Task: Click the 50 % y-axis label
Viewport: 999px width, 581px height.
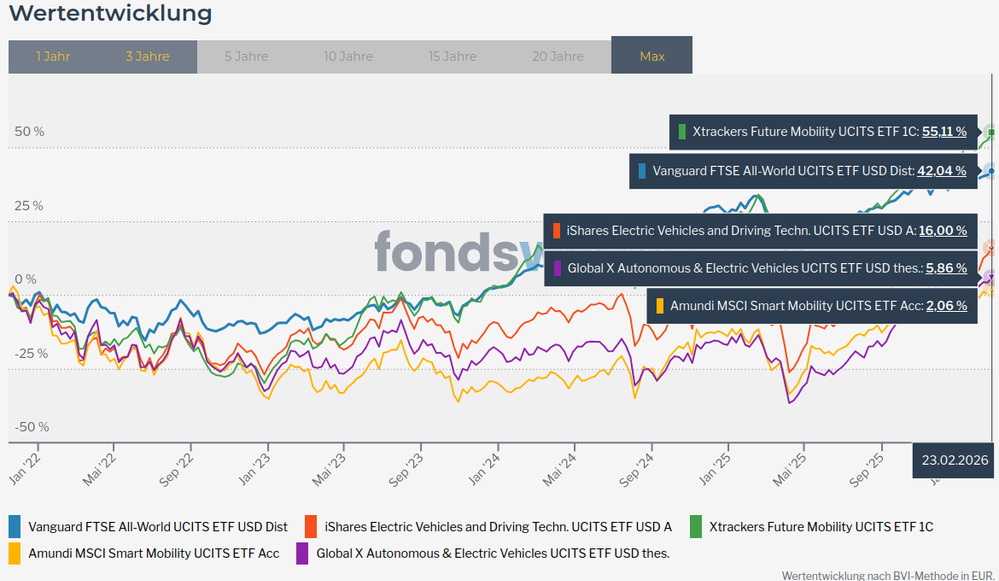Action: click(29, 132)
